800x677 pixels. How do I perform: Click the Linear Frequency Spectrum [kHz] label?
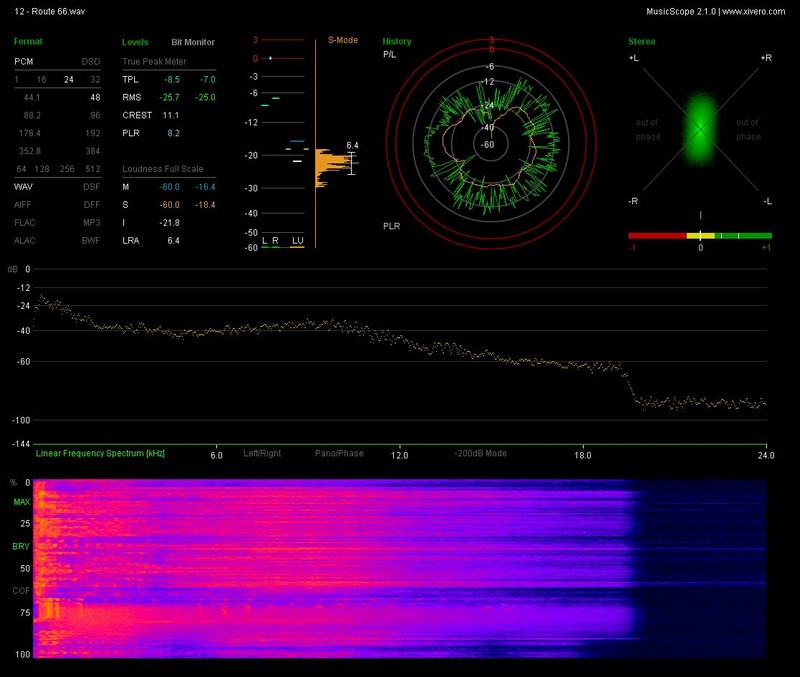tap(100, 453)
